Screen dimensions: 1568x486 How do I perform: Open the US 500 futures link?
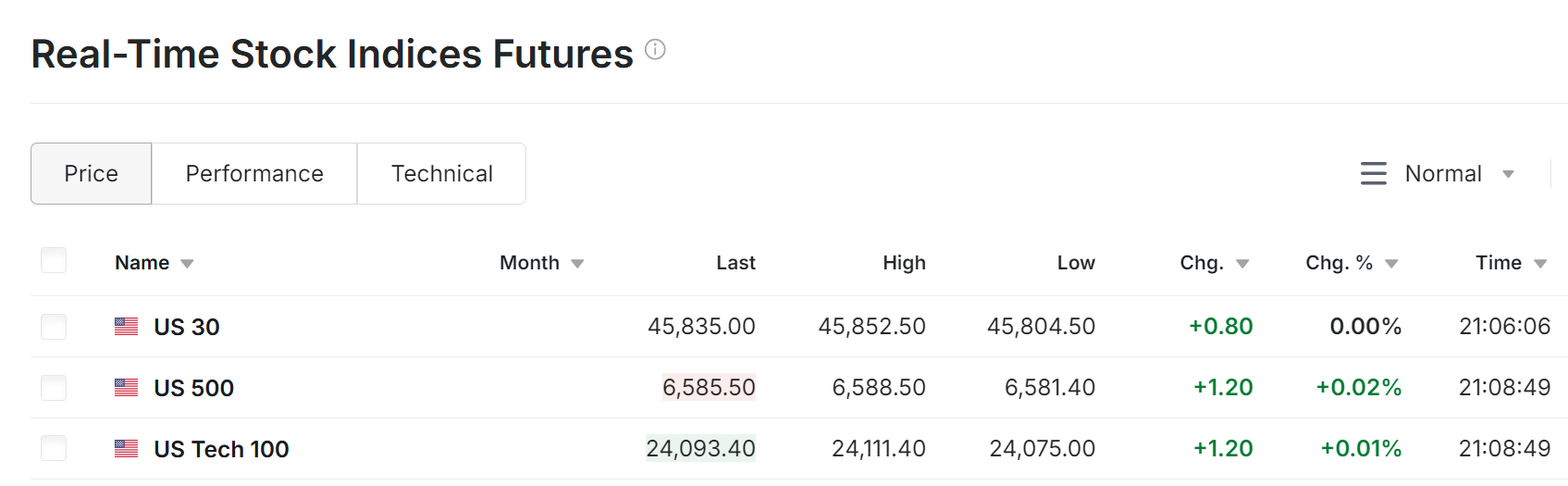click(x=193, y=388)
